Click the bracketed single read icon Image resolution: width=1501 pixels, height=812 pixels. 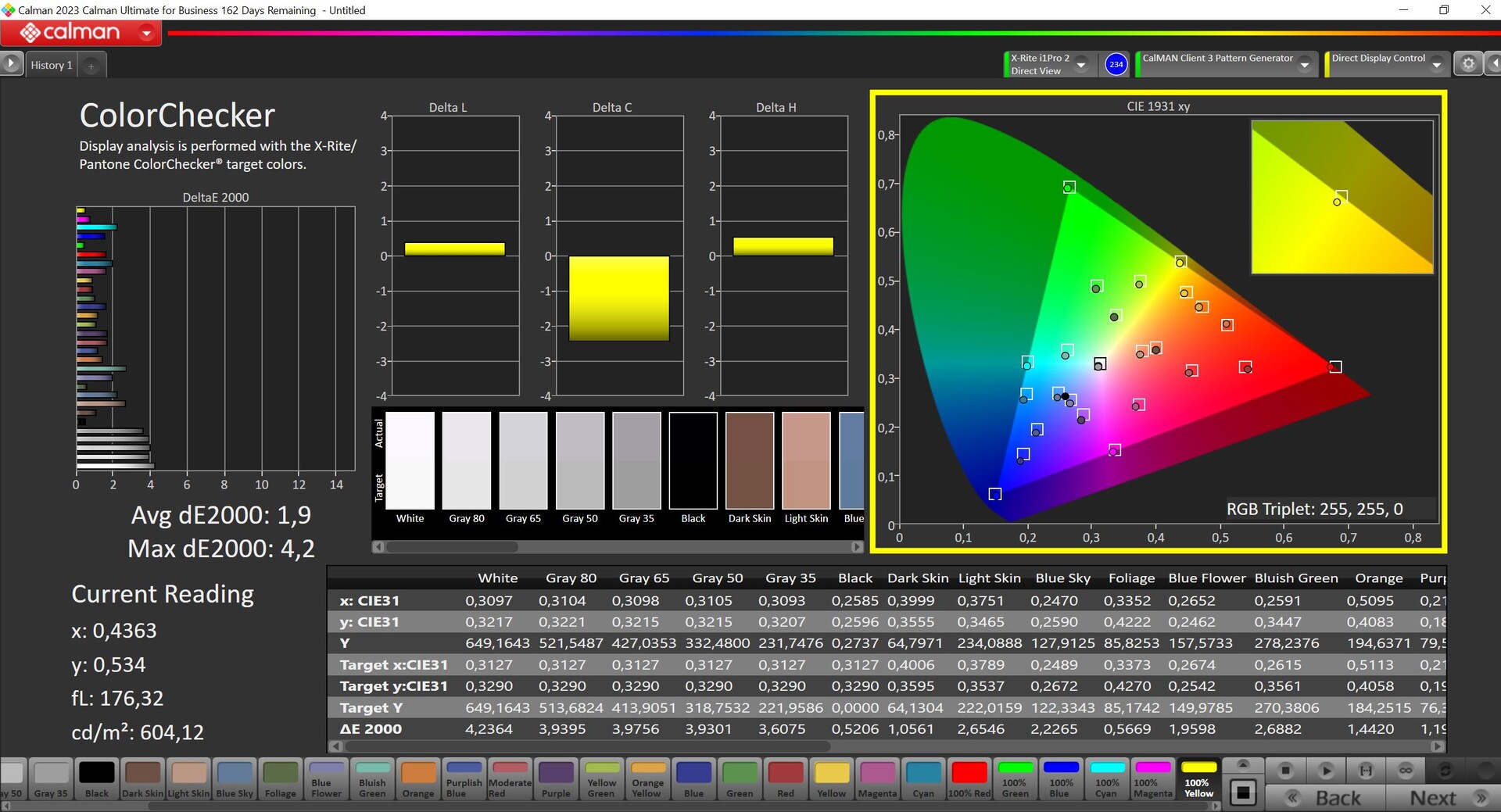pyautogui.click(x=1366, y=771)
